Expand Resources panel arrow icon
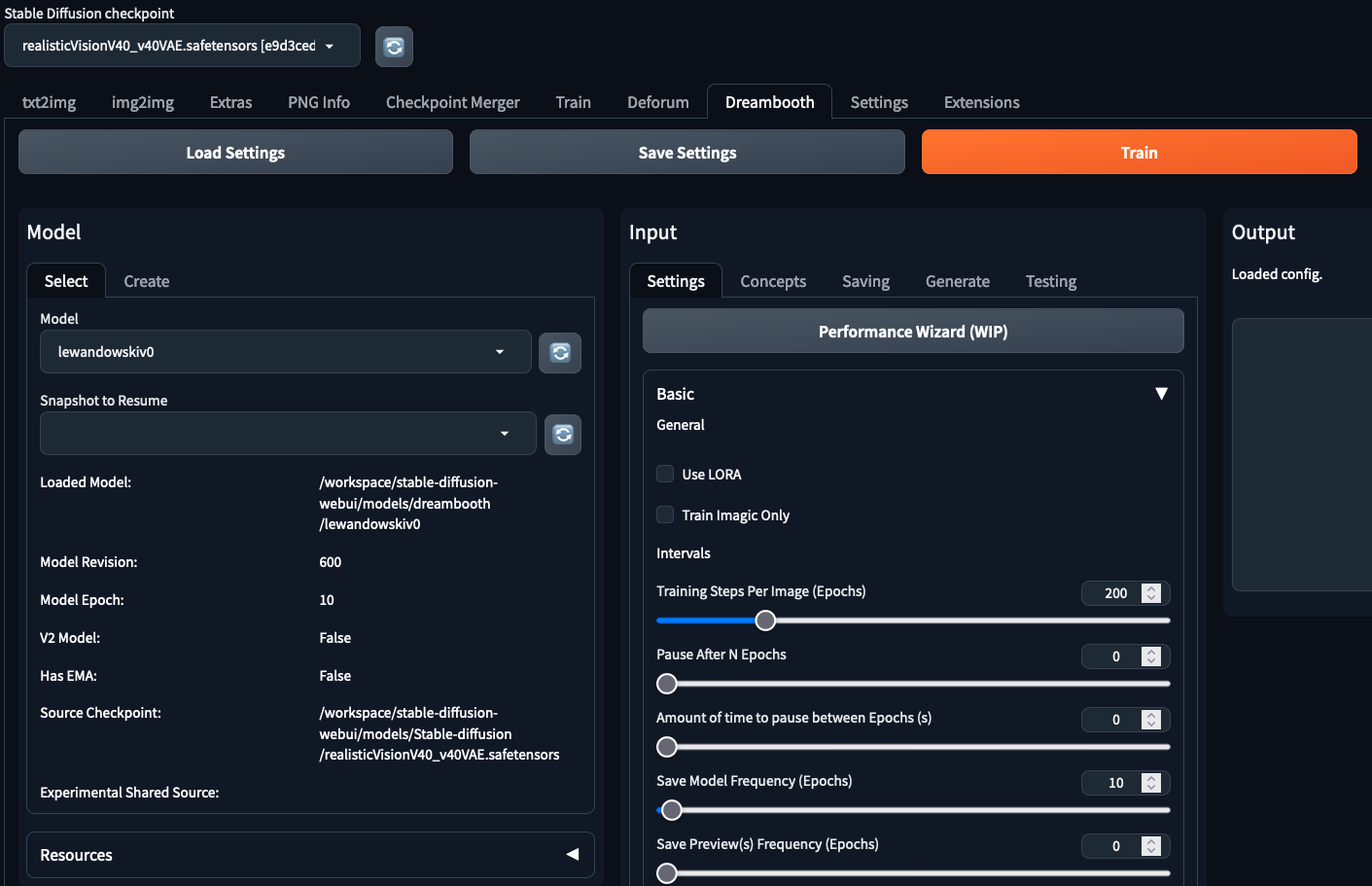Viewport: 1372px width, 886px height. tap(572, 855)
